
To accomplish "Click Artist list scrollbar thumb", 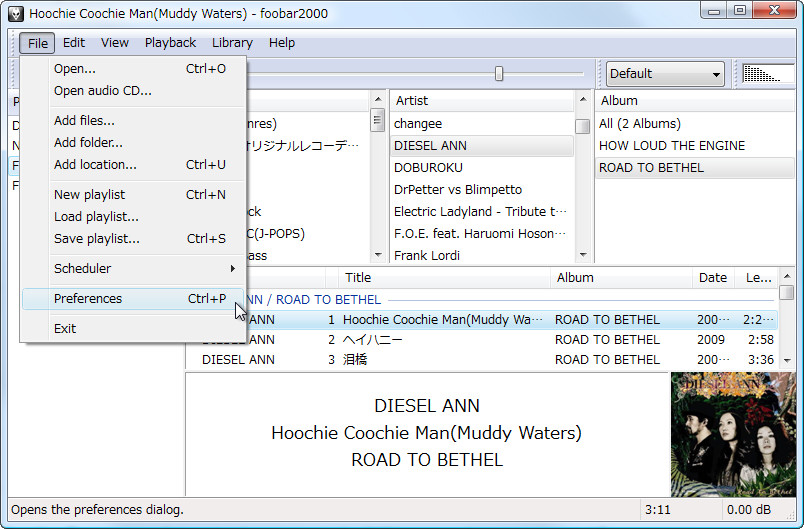I will (x=582, y=126).
